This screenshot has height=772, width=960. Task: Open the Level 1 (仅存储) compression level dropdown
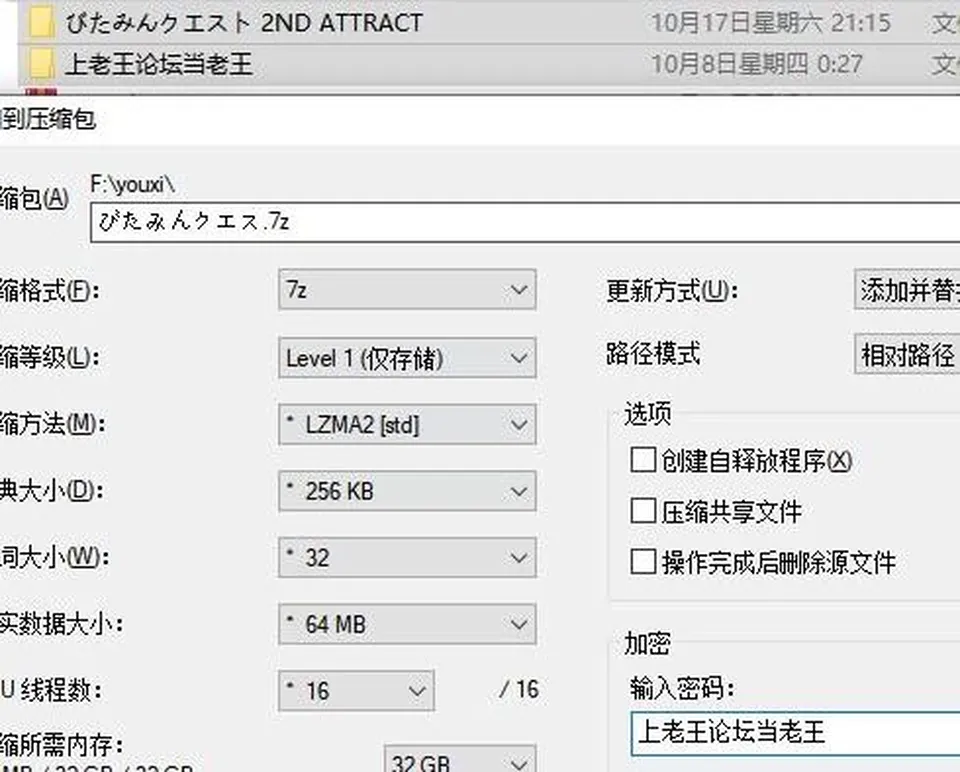coord(407,358)
